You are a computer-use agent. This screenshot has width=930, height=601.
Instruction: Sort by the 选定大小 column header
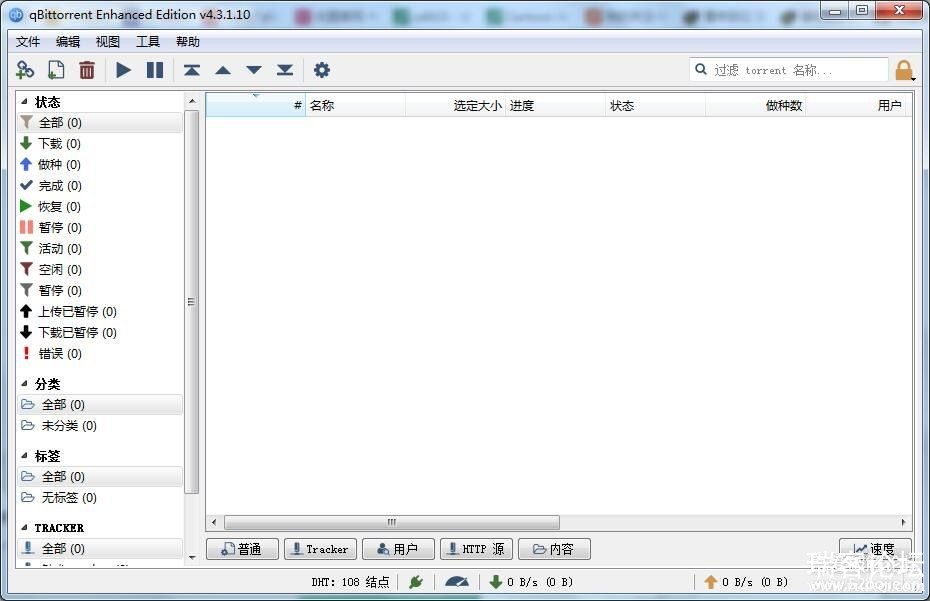[x=456, y=105]
